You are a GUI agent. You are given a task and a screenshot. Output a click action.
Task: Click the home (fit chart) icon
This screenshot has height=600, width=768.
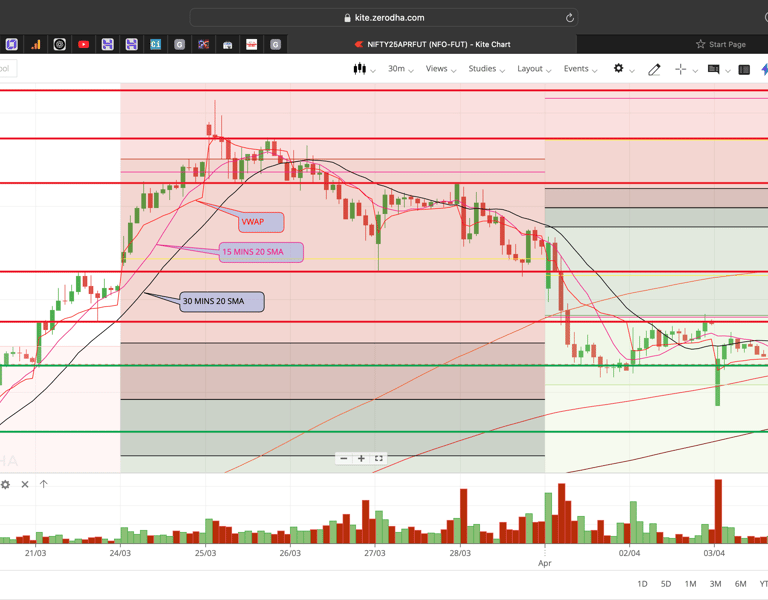(x=379, y=458)
